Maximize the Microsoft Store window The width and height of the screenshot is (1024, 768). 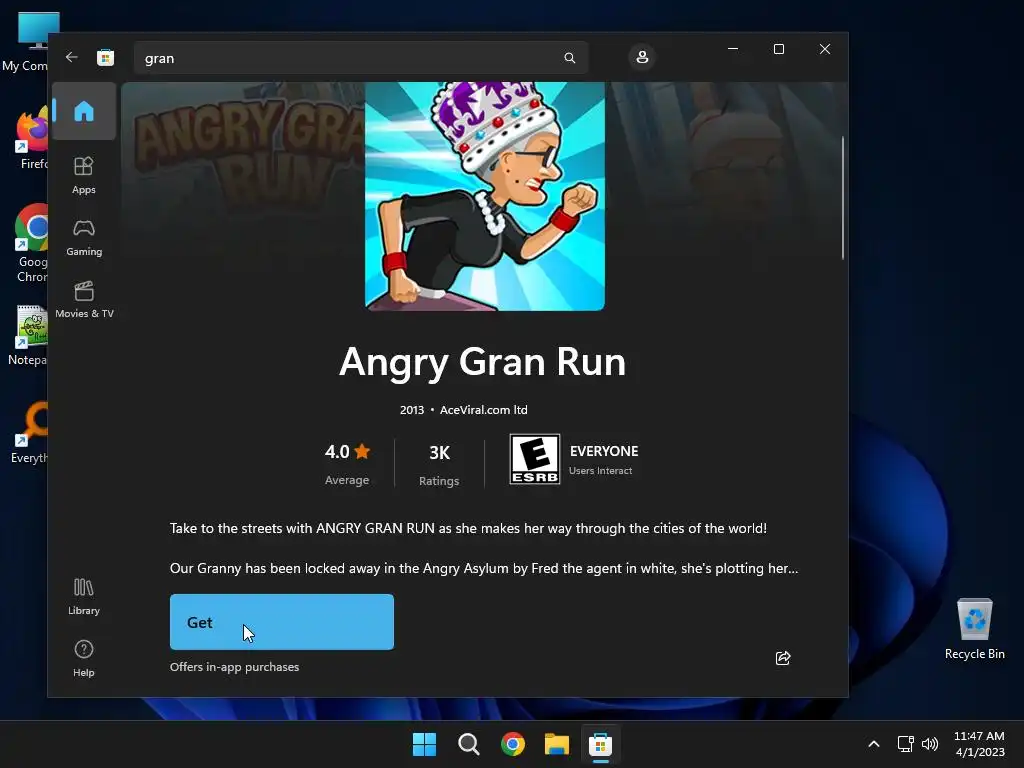click(778, 49)
